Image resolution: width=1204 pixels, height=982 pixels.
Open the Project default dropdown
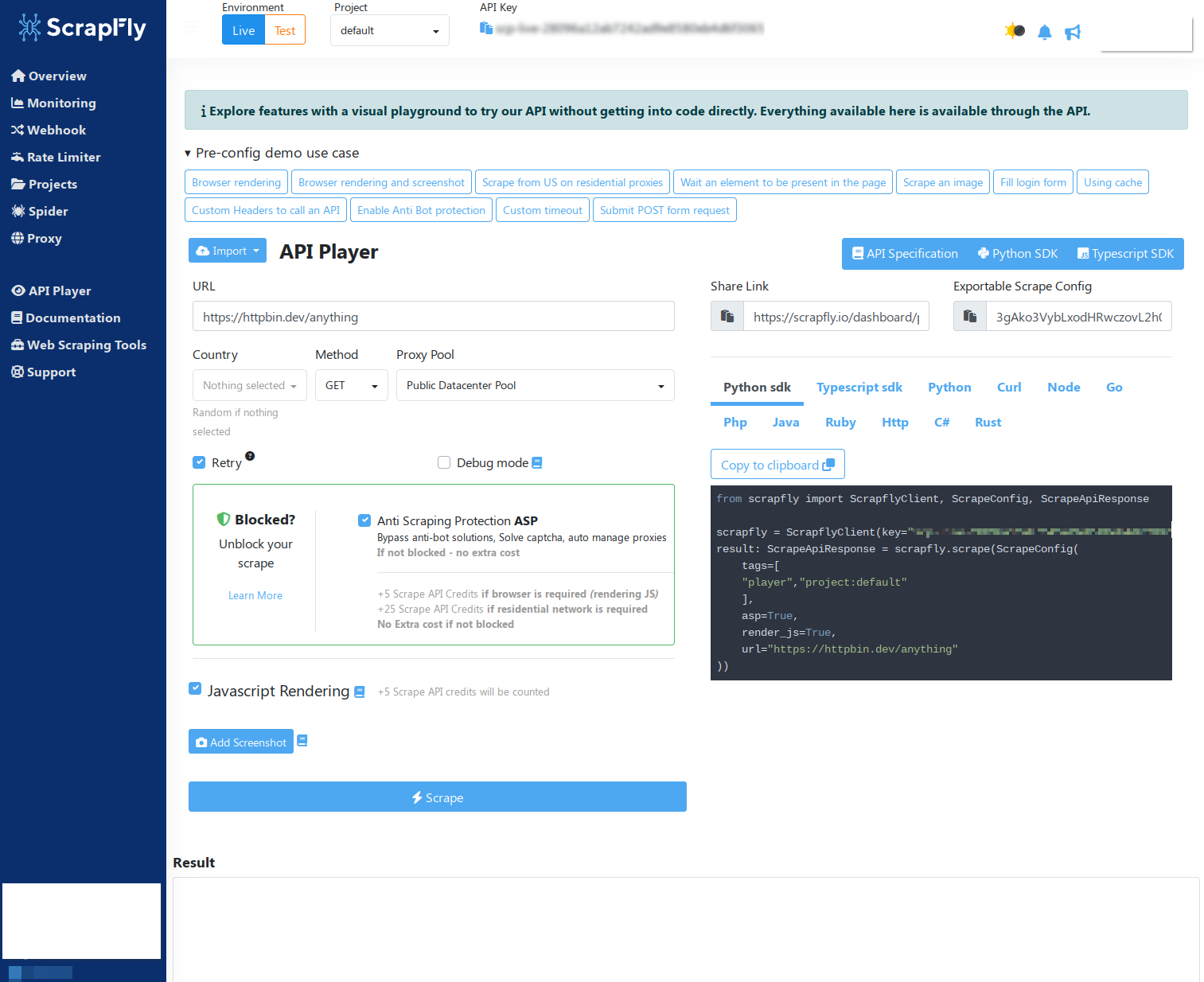pos(390,30)
